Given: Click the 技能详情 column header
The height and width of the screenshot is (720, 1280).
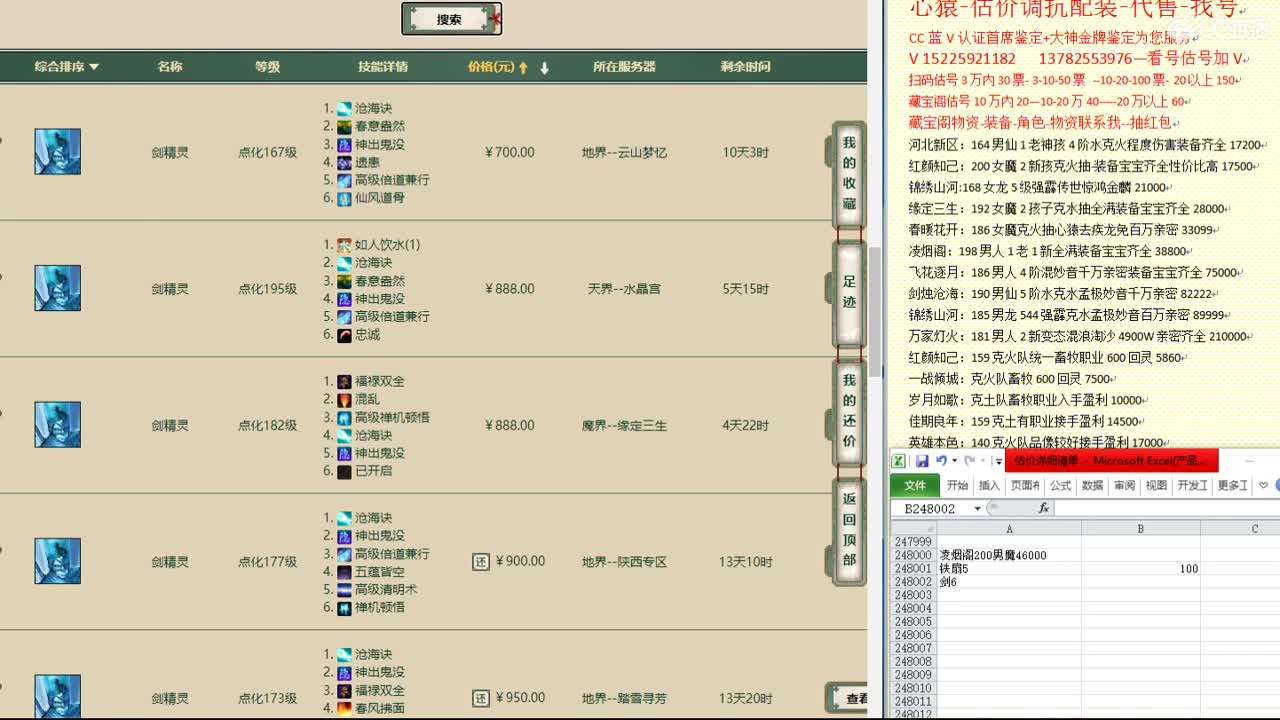Looking at the screenshot, I should coord(383,67).
